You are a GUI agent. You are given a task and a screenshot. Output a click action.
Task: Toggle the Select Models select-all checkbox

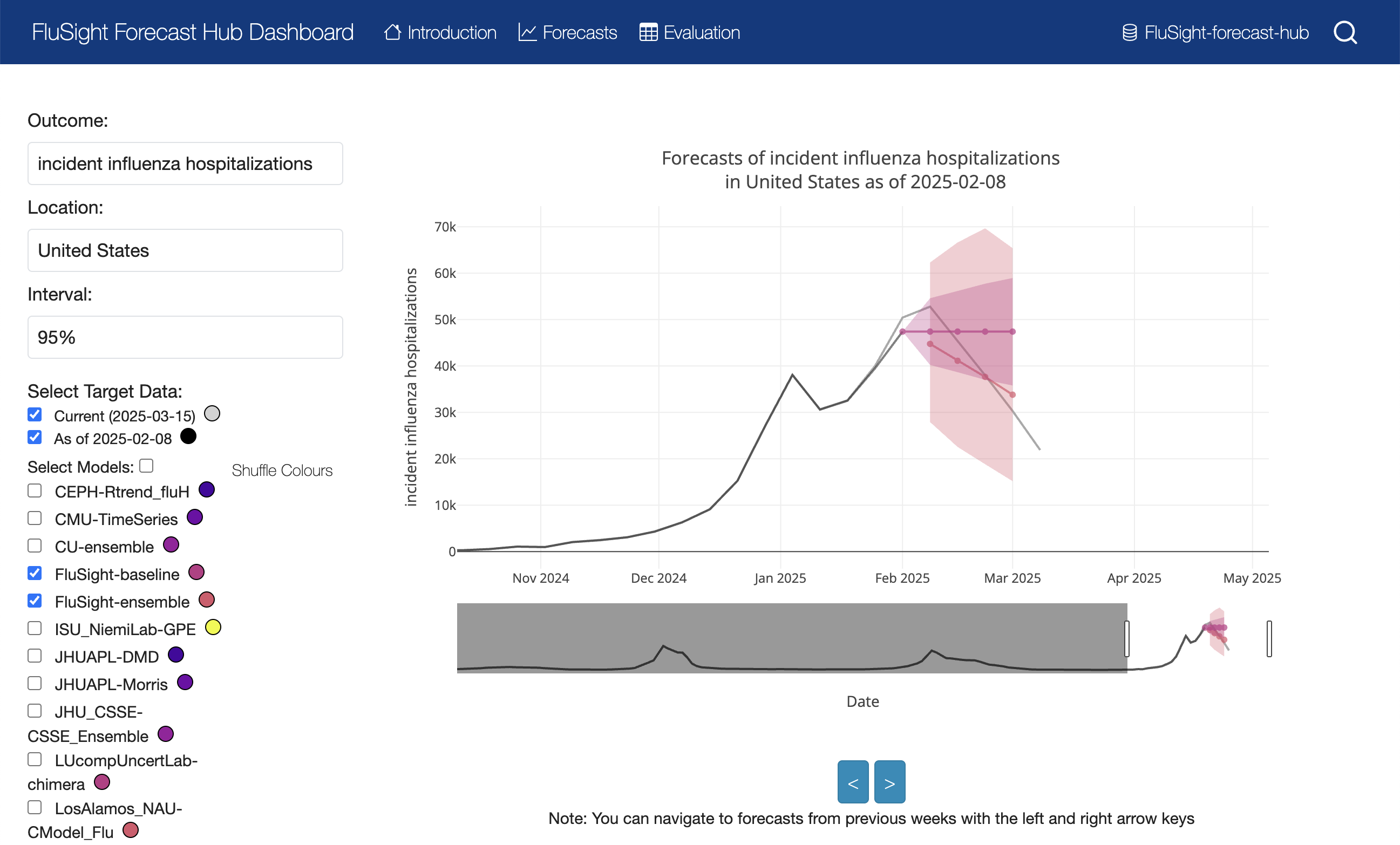click(147, 466)
